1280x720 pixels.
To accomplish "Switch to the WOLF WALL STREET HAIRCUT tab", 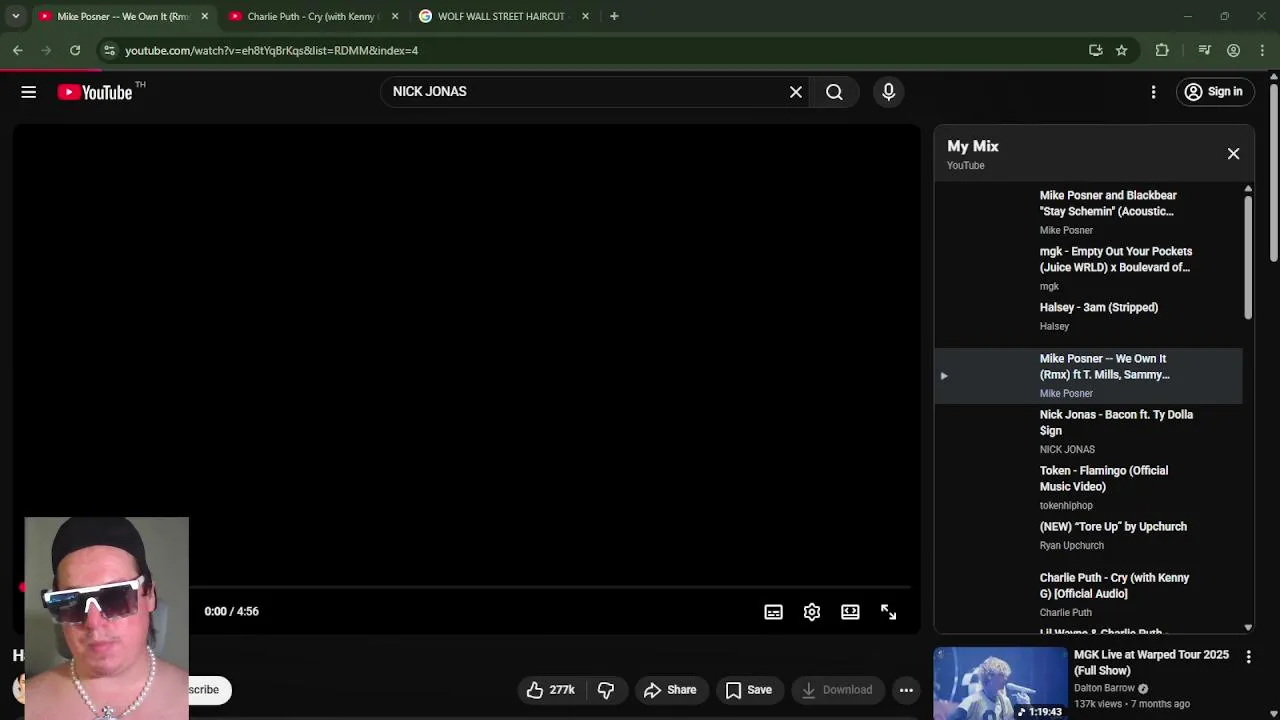I will pos(501,16).
